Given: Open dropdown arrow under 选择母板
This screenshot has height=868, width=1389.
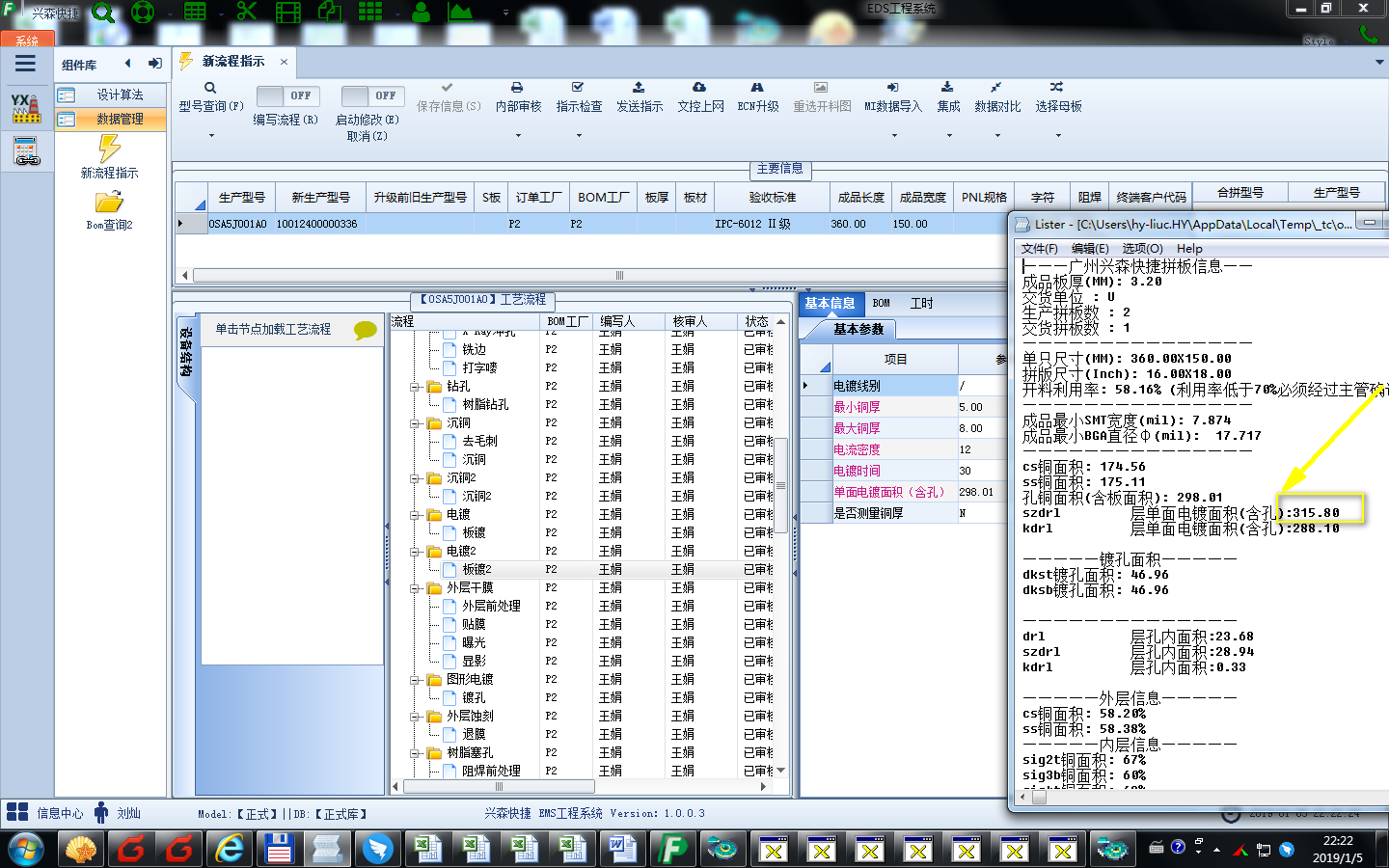Looking at the screenshot, I should (x=1058, y=136).
